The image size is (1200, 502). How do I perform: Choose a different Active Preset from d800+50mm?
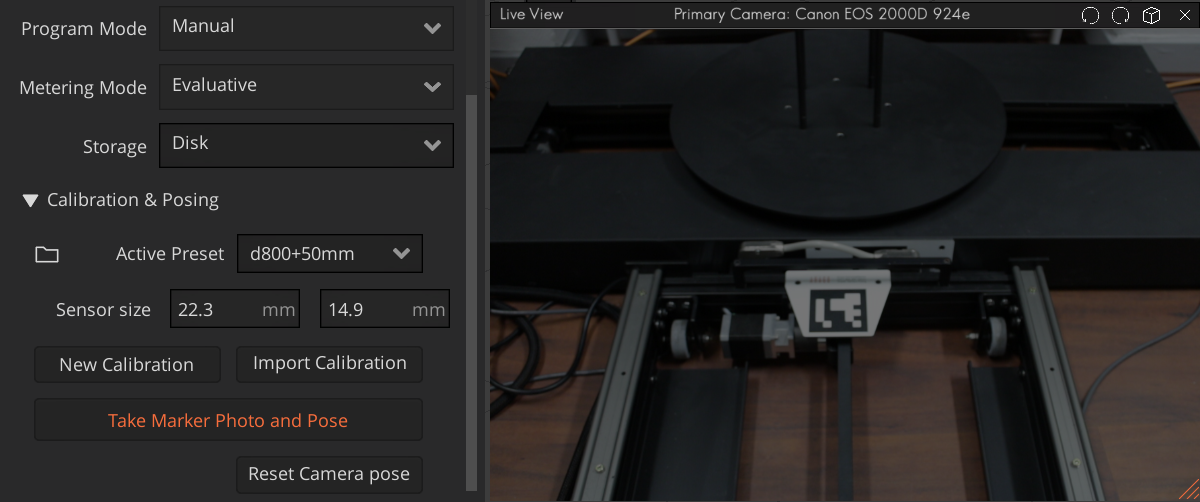329,254
